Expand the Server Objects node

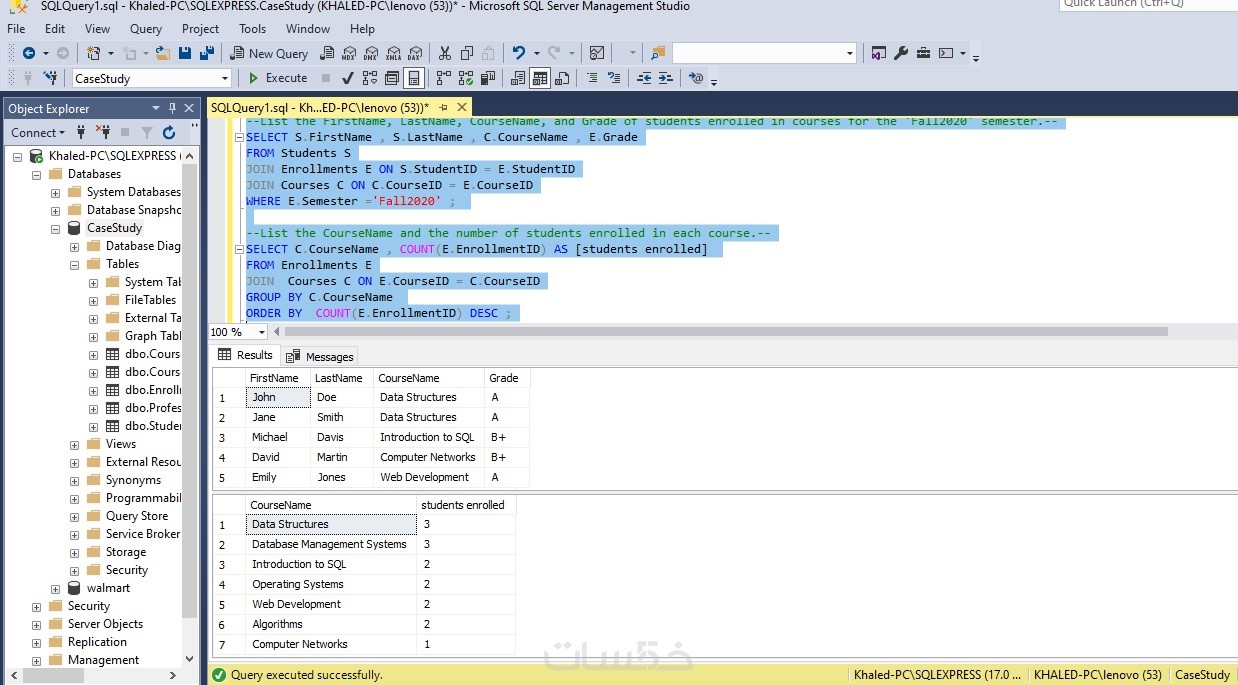(x=37, y=624)
